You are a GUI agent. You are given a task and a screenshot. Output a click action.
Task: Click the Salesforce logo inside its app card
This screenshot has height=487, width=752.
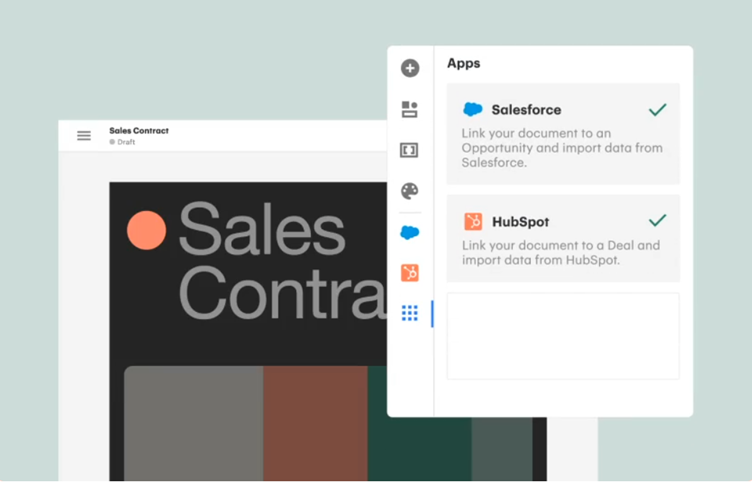point(473,110)
